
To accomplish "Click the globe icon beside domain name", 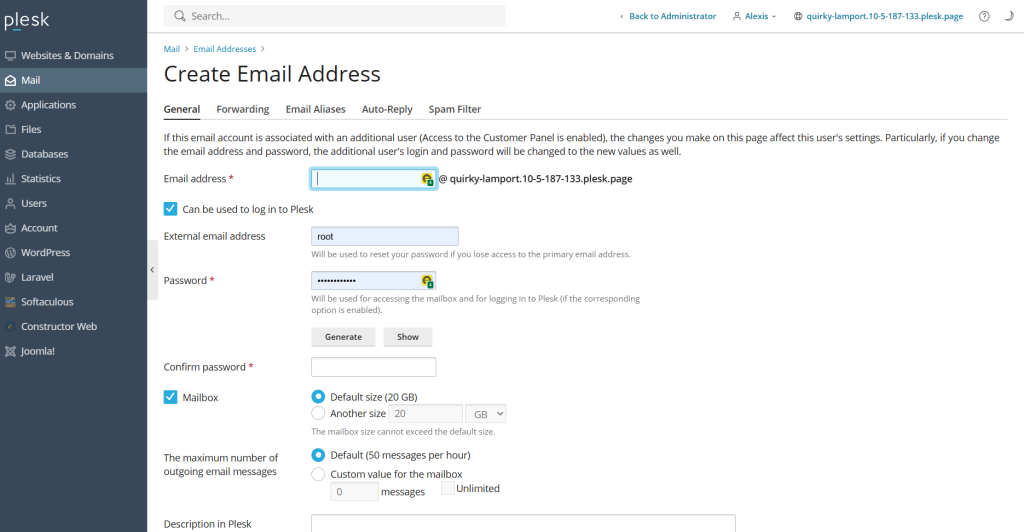I will click(798, 16).
